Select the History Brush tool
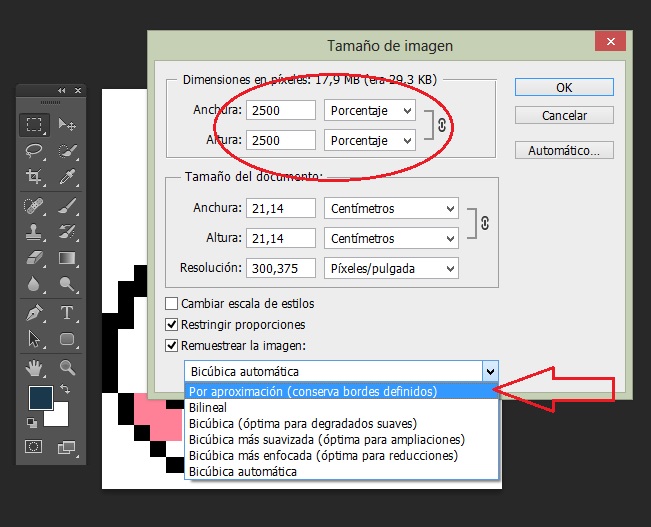Screen dimensions: 651x527 click(x=67, y=232)
